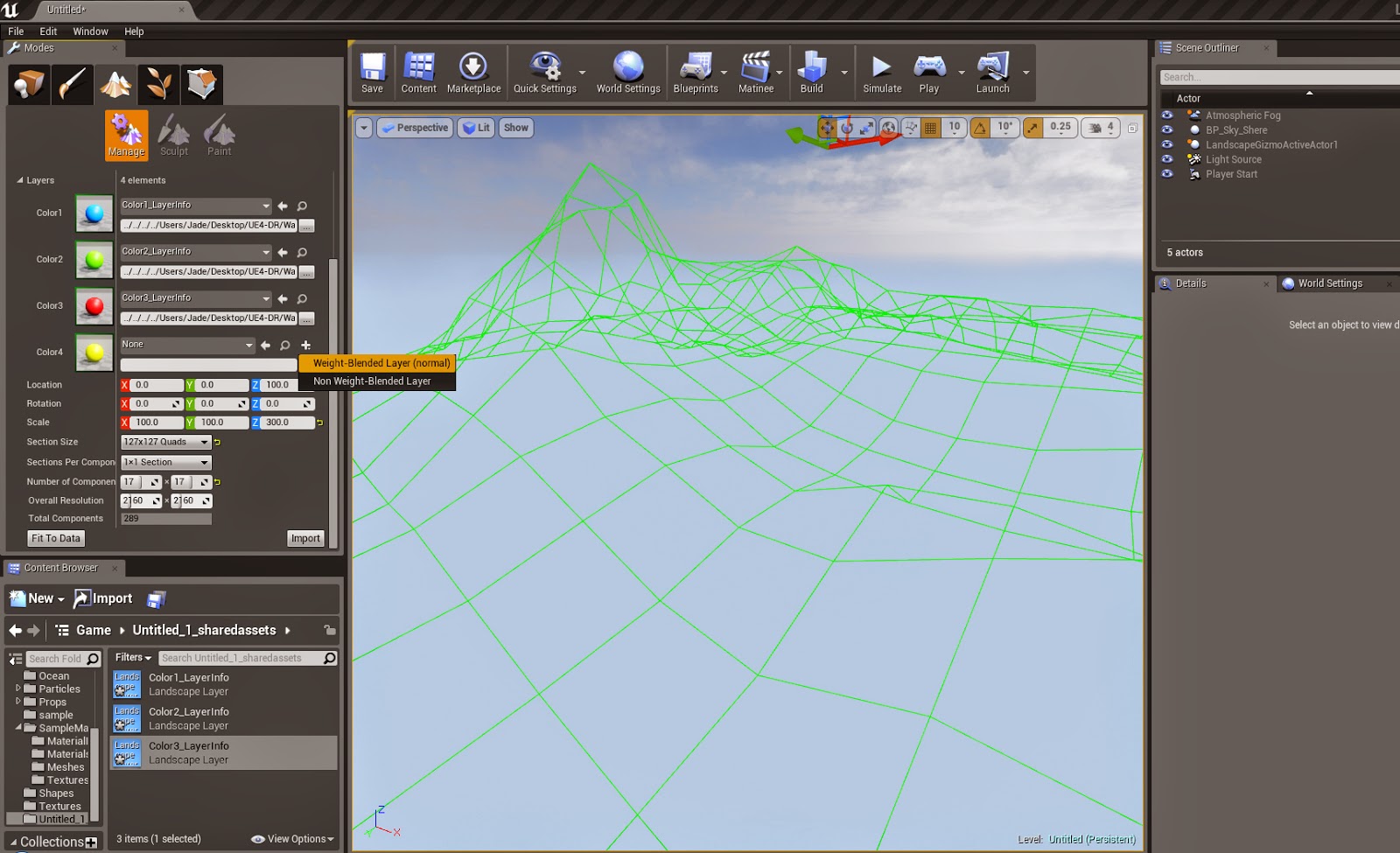Viewport: 1400px width, 853px height.
Task: Hide the Light Source actor
Action: pyautogui.click(x=1166, y=159)
